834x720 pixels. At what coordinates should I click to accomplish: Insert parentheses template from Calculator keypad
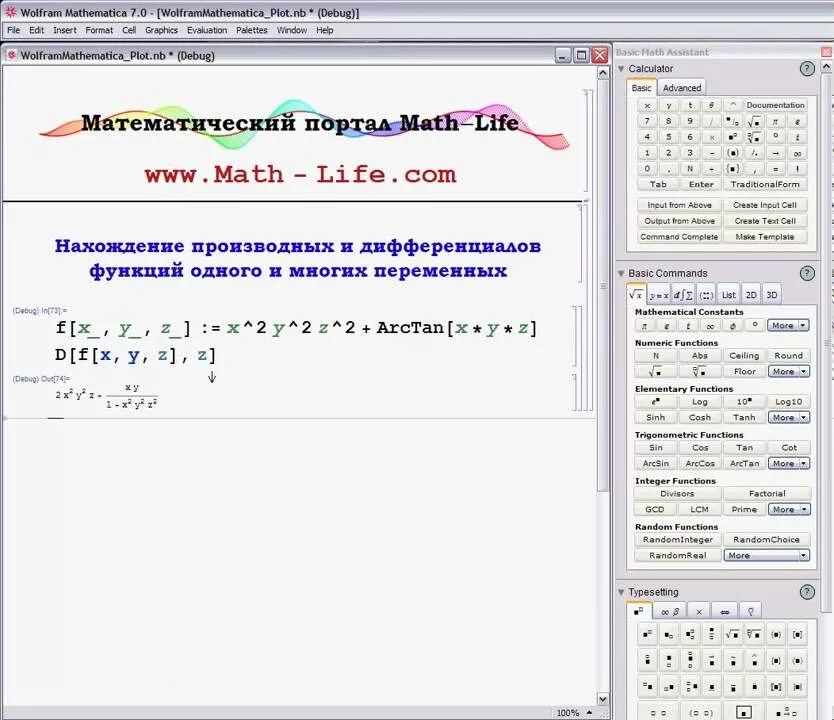732,153
